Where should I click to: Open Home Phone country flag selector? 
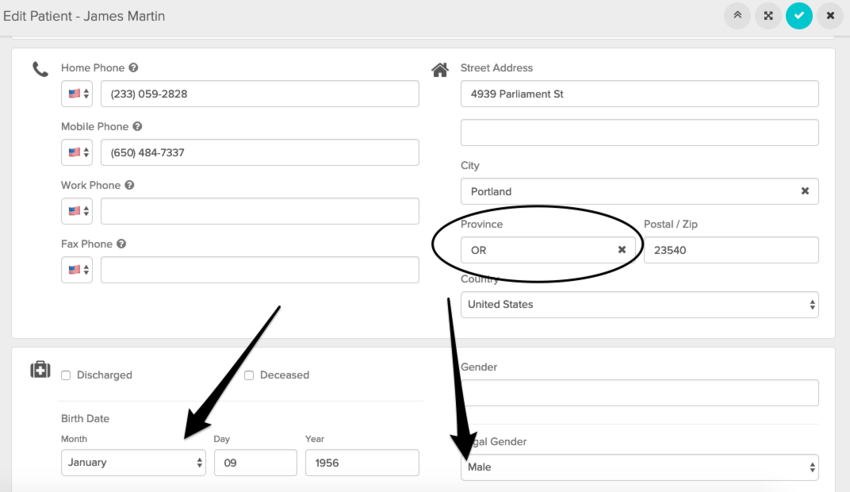click(x=77, y=94)
